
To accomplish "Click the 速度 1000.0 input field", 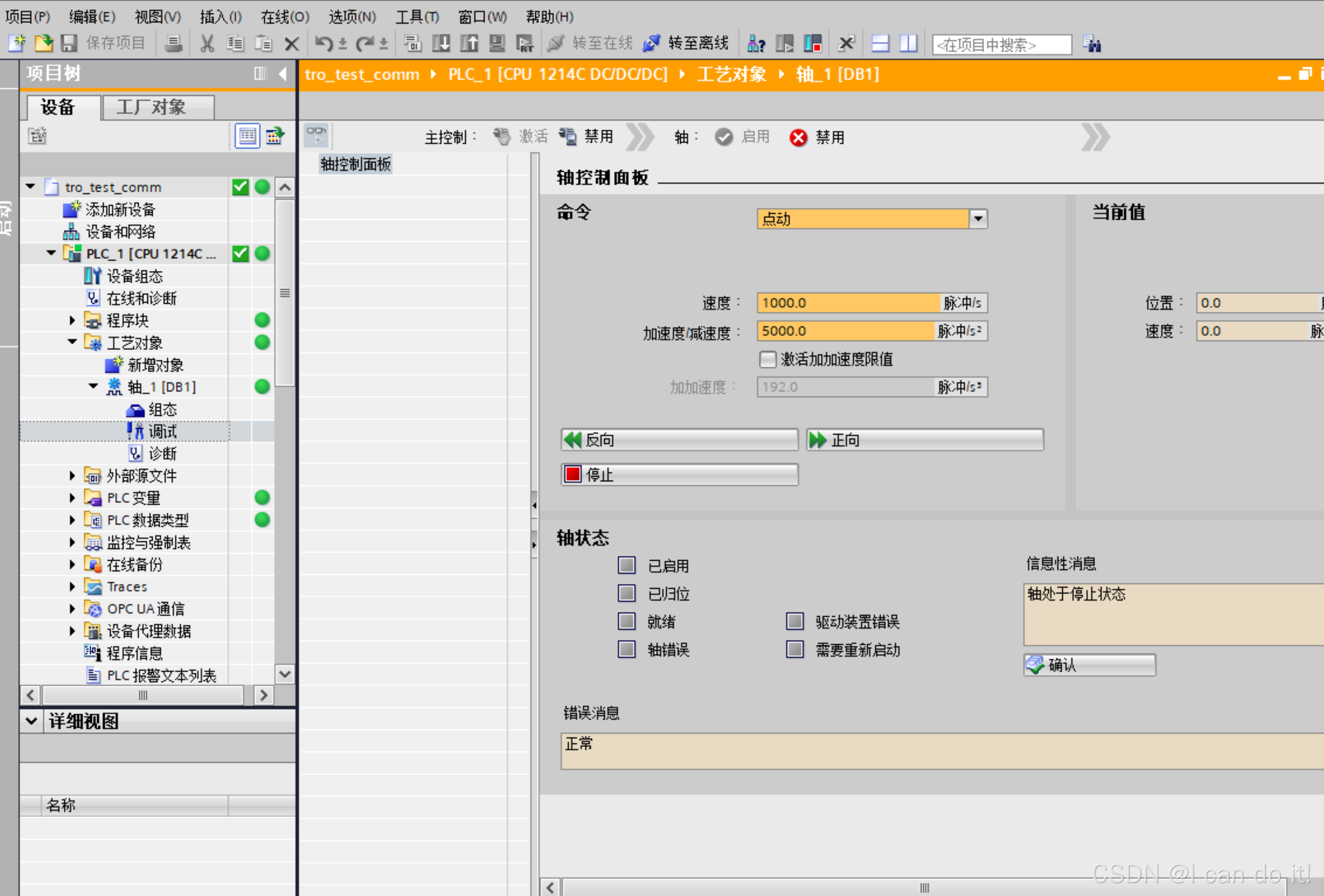I will 847,303.
